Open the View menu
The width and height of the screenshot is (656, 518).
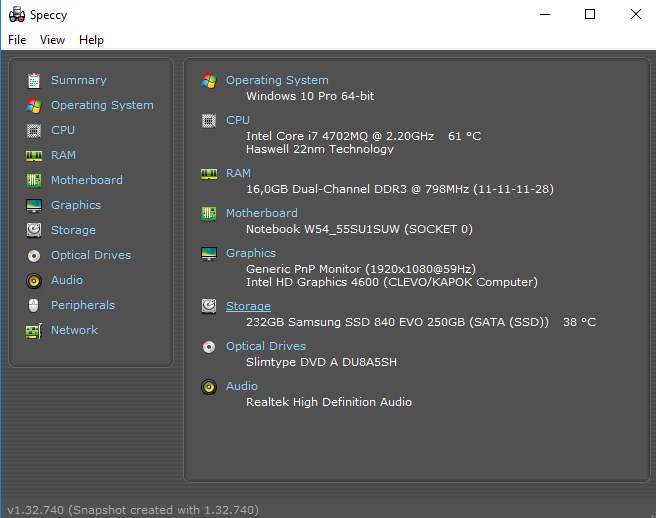coord(52,40)
